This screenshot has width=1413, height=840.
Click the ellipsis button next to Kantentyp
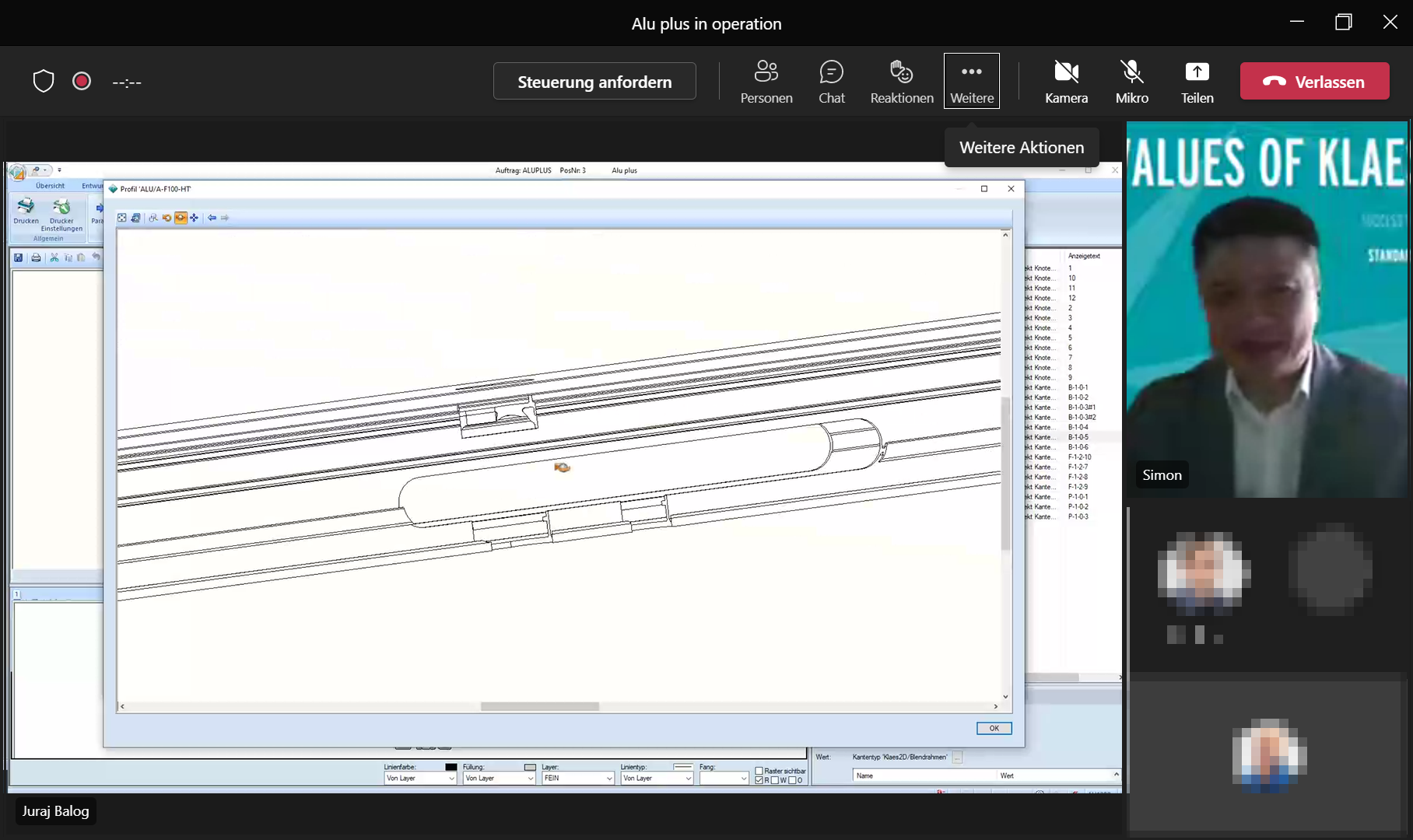click(x=957, y=757)
